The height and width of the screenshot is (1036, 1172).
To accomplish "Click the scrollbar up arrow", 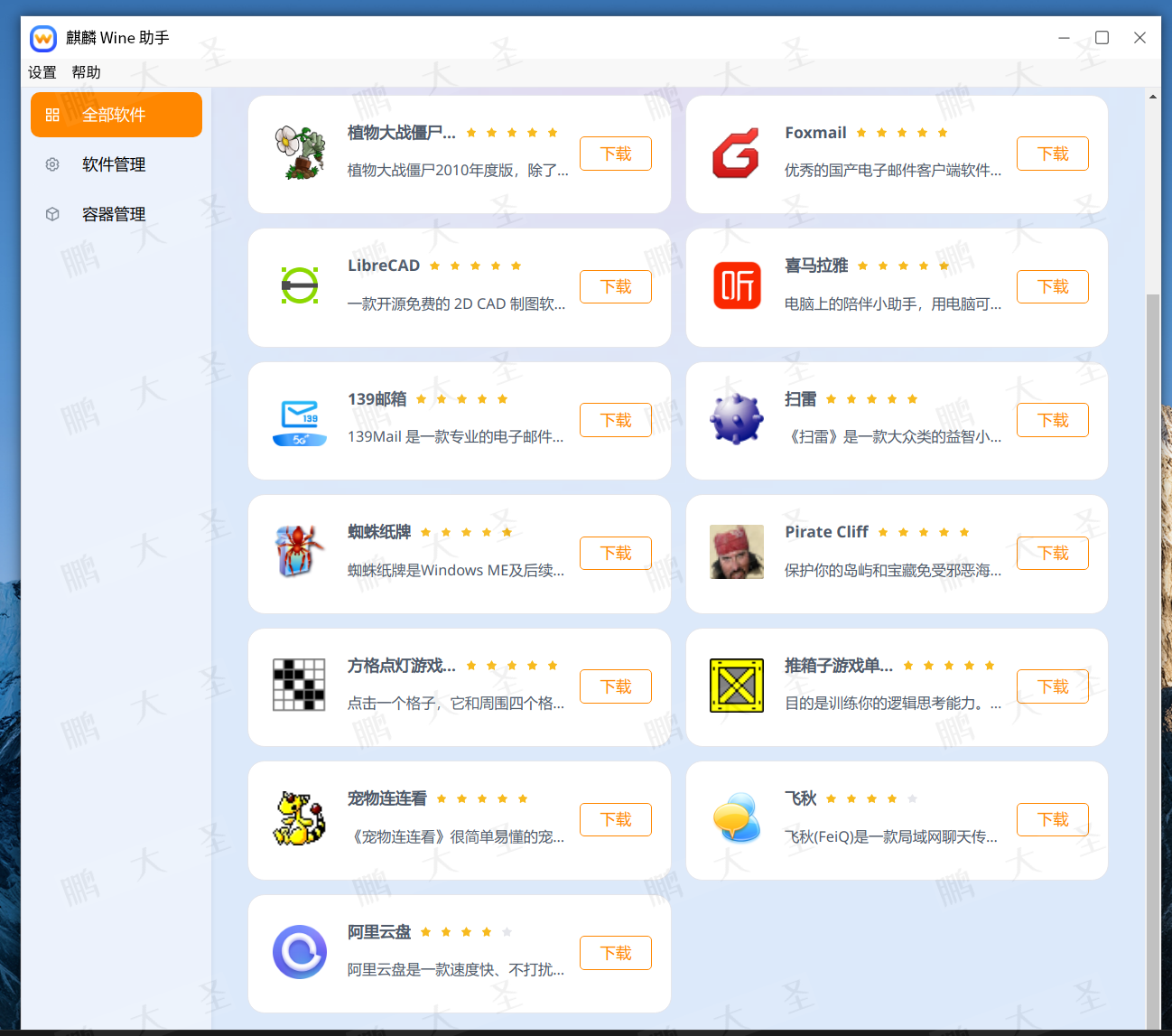I will tap(1153, 96).
